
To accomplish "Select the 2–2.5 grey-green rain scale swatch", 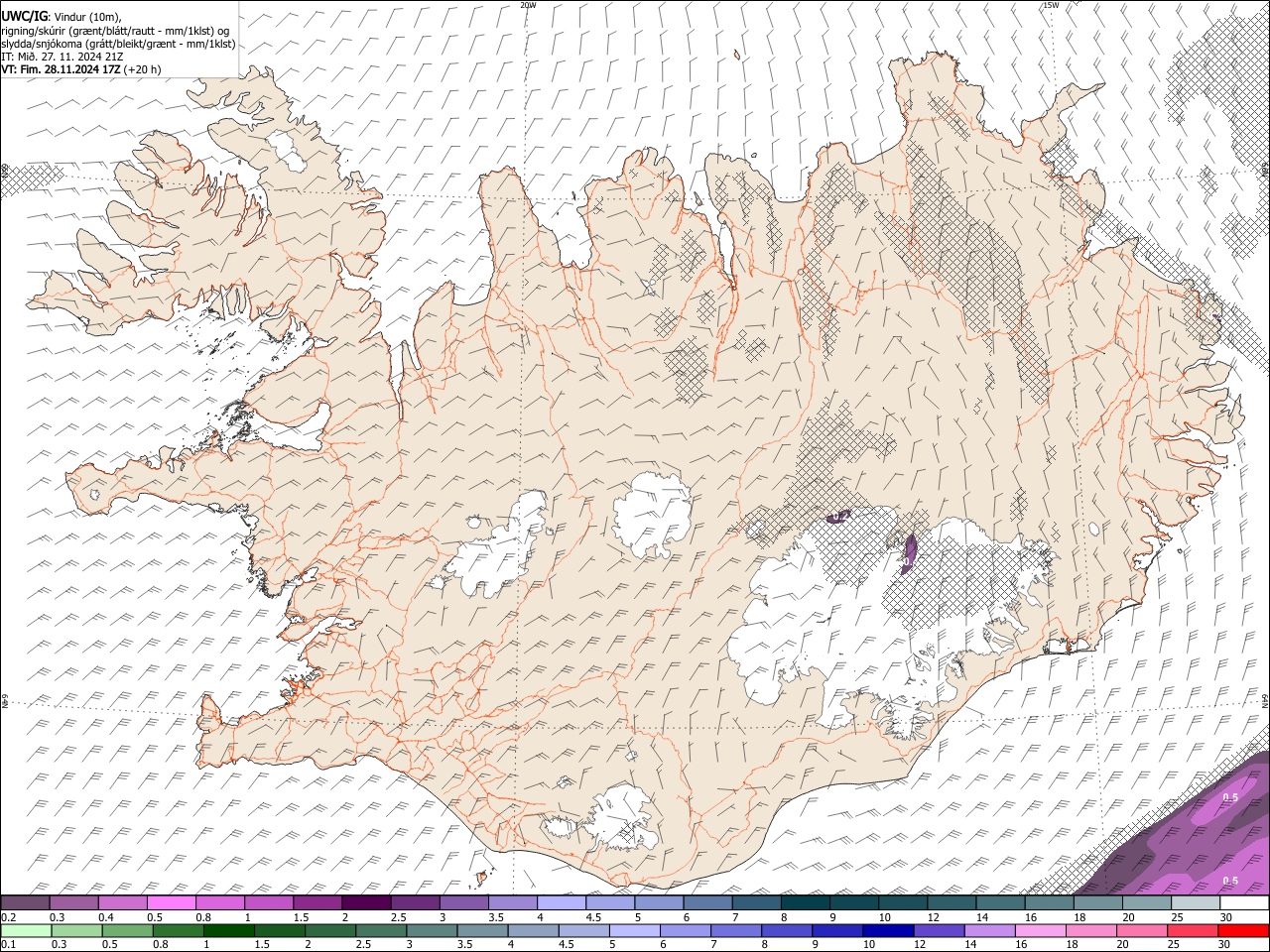I will (329, 930).
